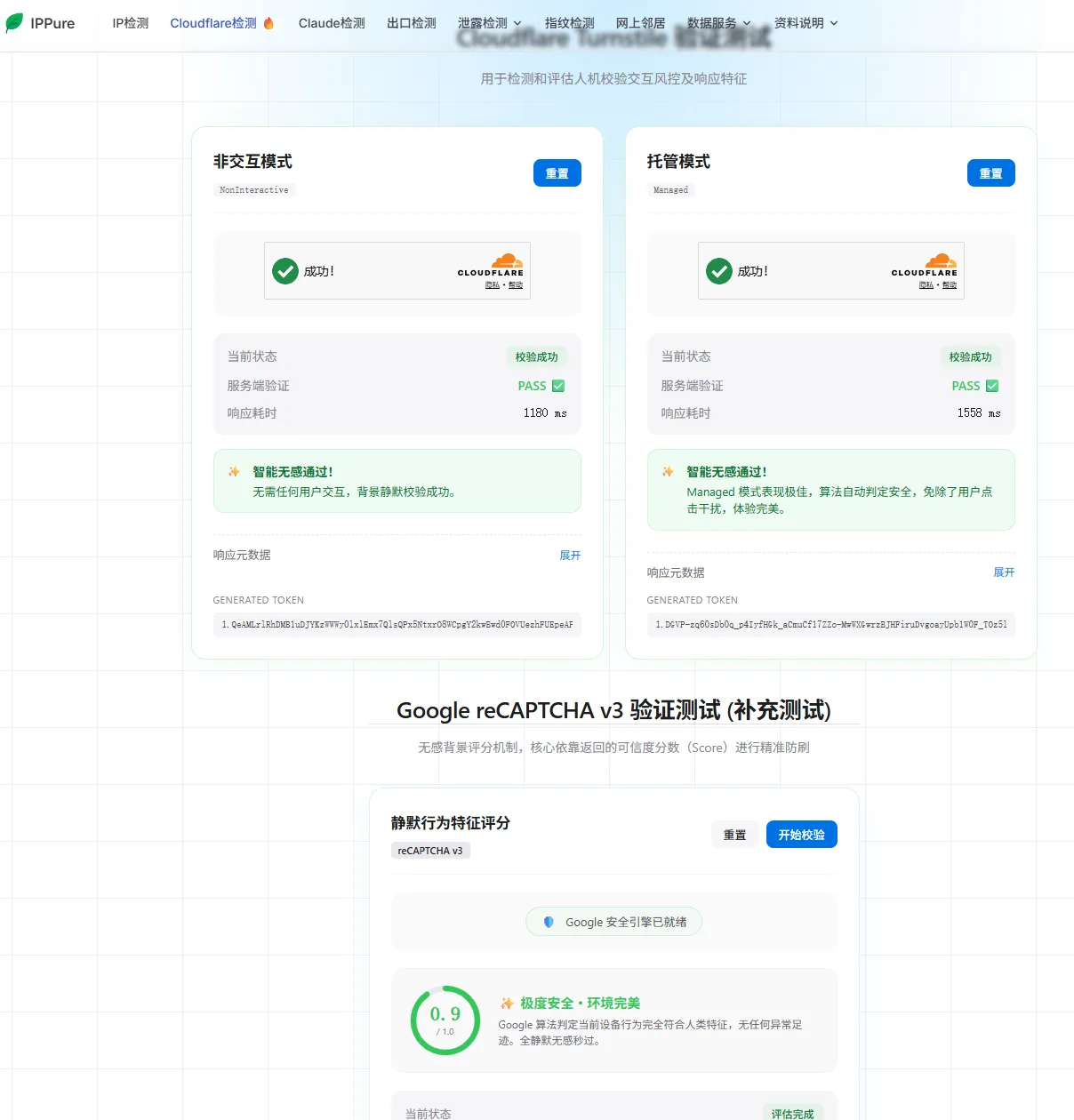Go to the Claude检测 page
The width and height of the screenshot is (1074, 1120).
[332, 23]
